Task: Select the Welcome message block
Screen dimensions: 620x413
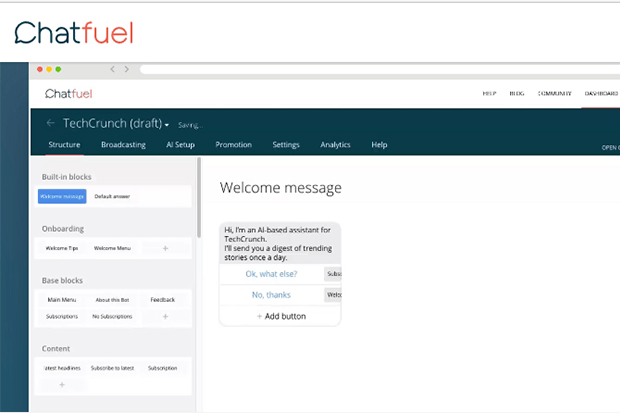Action: [62, 196]
